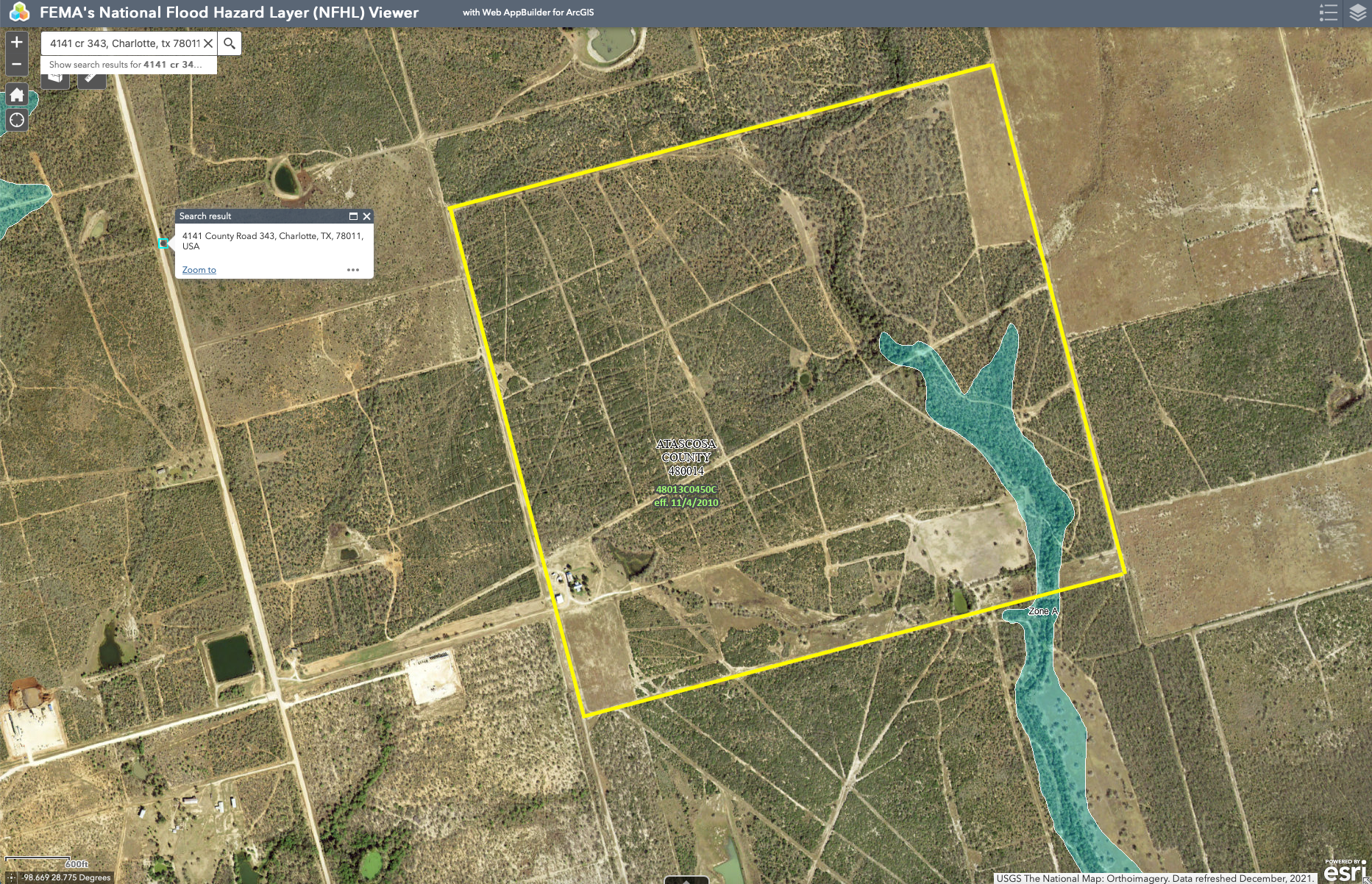Return to default map extent with Home
The height and width of the screenshot is (884, 1372).
pos(17,95)
